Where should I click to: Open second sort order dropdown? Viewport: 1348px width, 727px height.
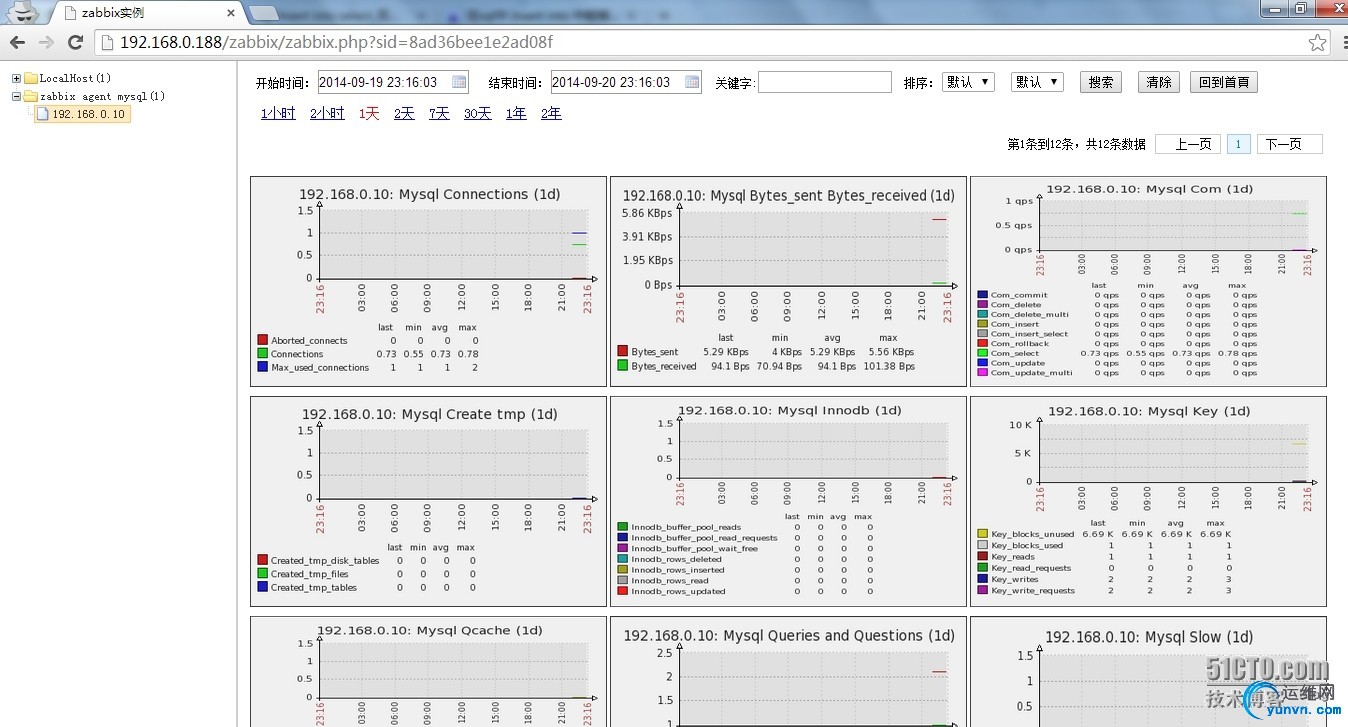tap(1037, 82)
